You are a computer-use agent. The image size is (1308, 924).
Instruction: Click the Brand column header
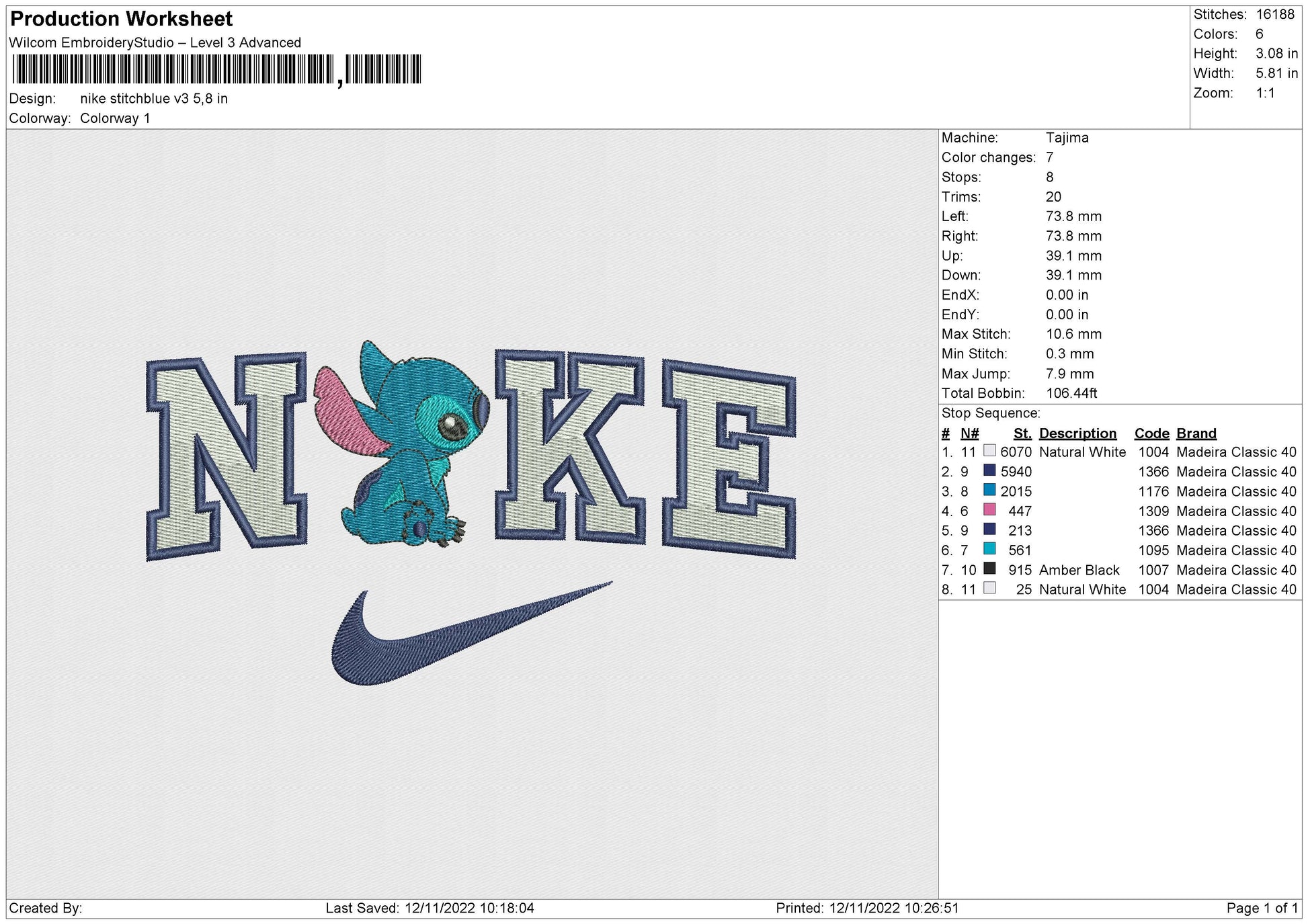(1196, 433)
